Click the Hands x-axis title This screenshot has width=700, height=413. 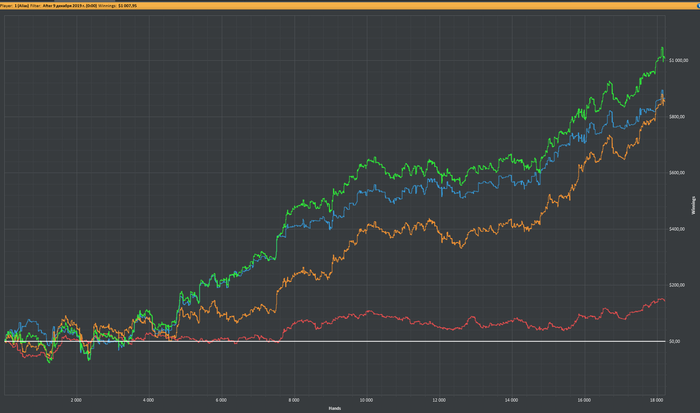click(335, 408)
